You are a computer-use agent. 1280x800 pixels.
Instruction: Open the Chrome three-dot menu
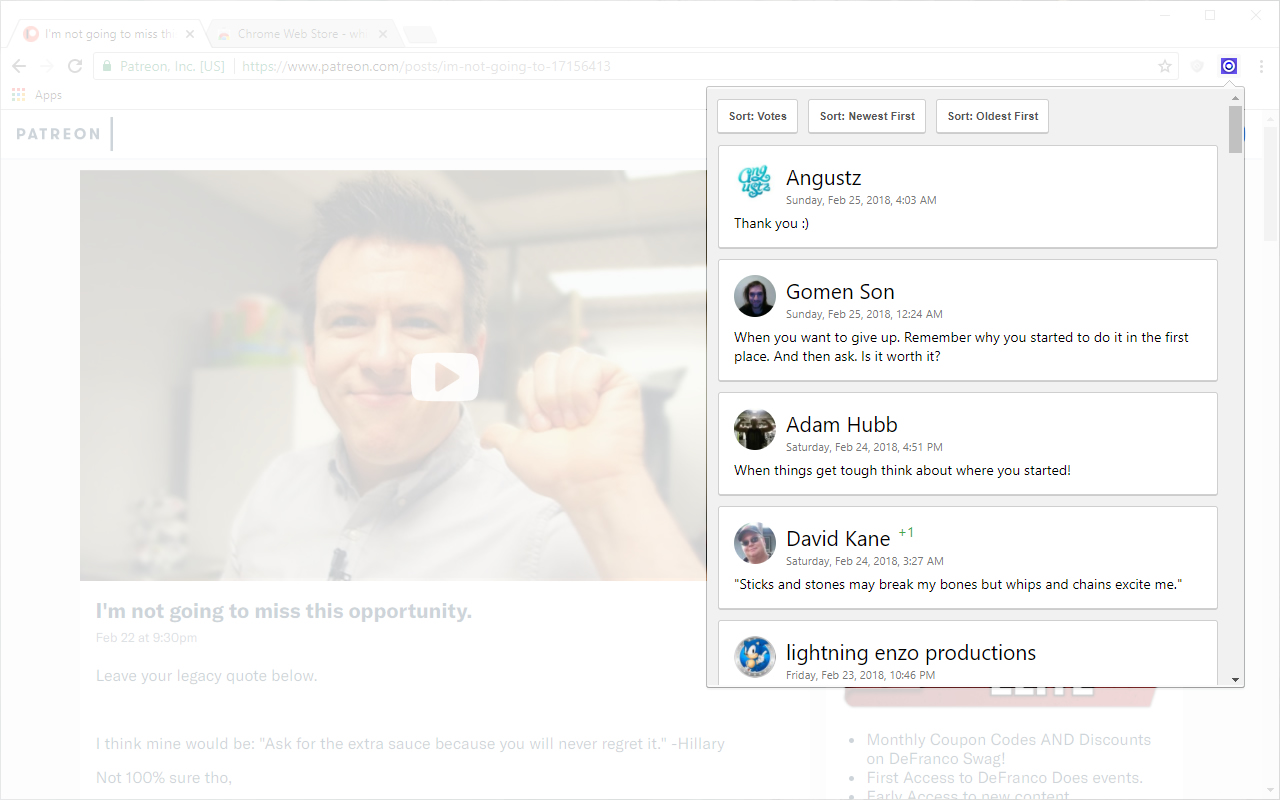(x=1261, y=66)
